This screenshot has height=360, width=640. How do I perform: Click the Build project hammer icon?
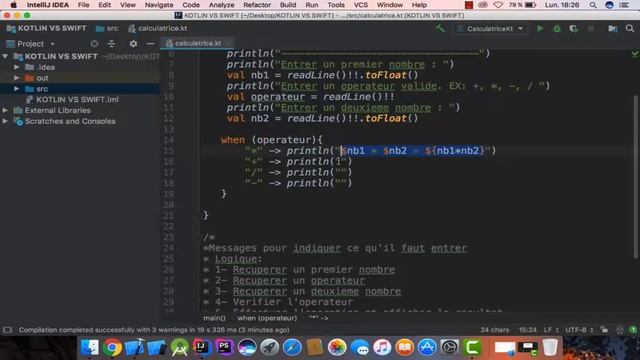coord(440,28)
